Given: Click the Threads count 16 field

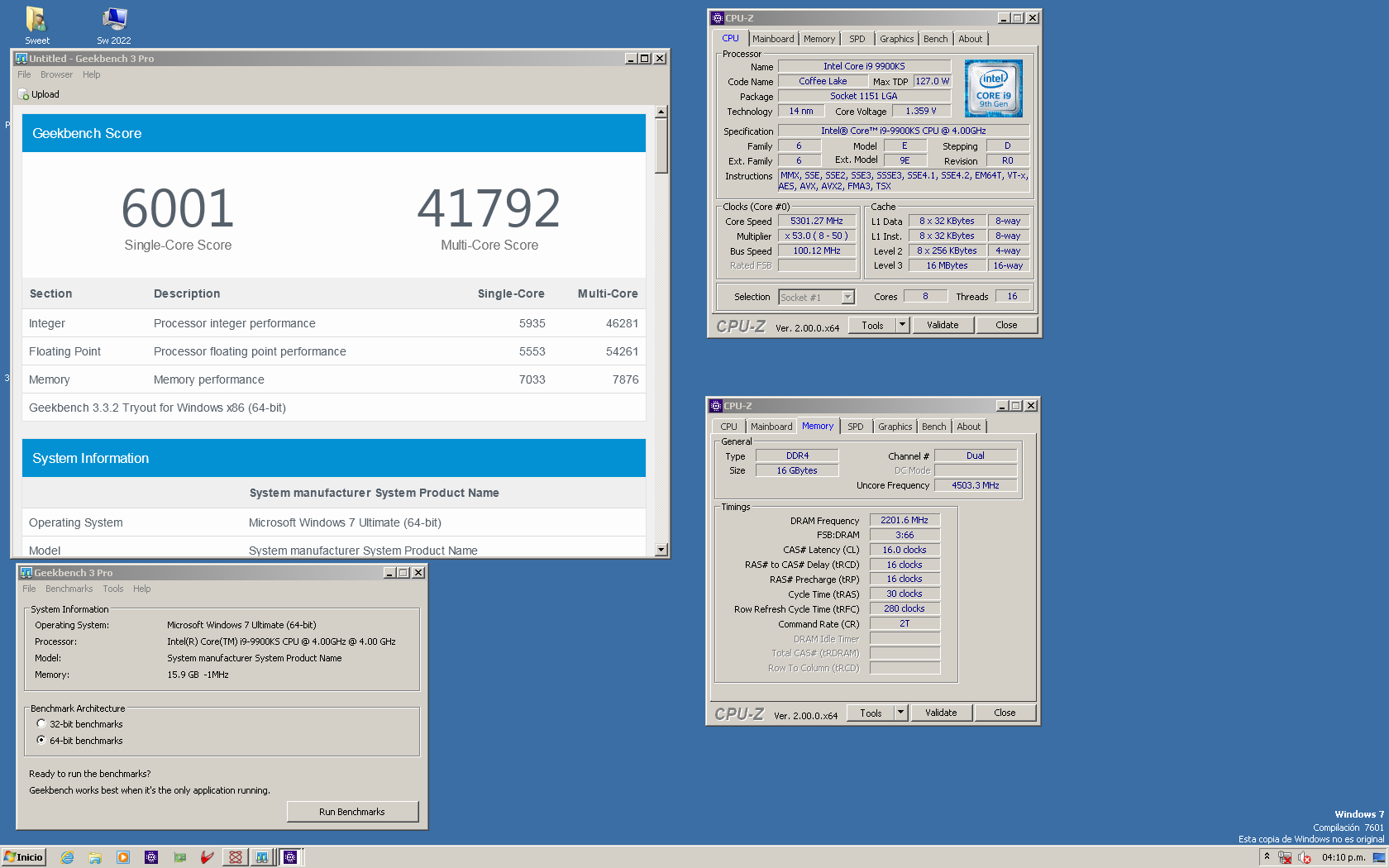Looking at the screenshot, I should pos(1012,296).
